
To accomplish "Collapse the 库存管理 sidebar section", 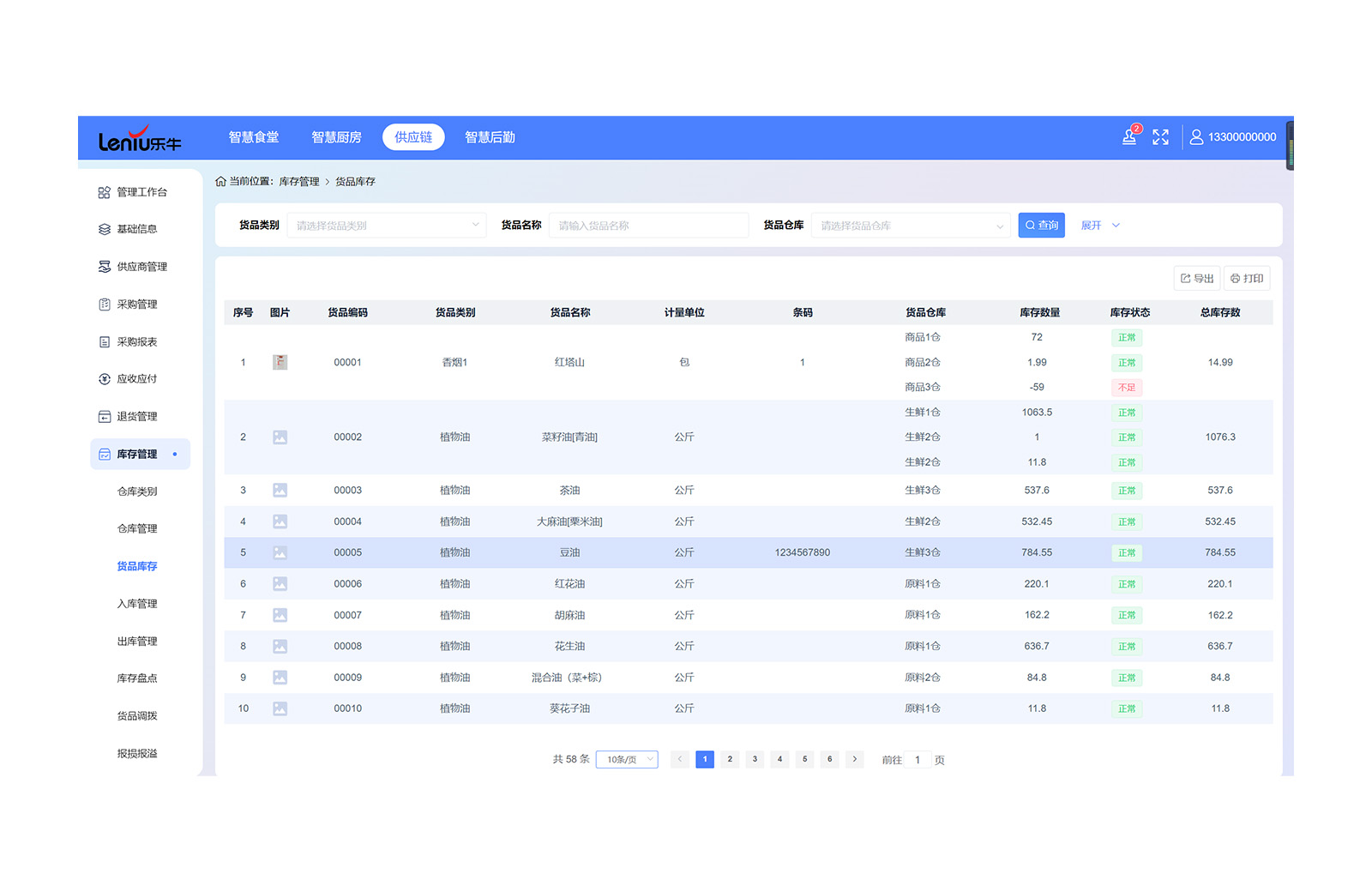I will point(140,454).
